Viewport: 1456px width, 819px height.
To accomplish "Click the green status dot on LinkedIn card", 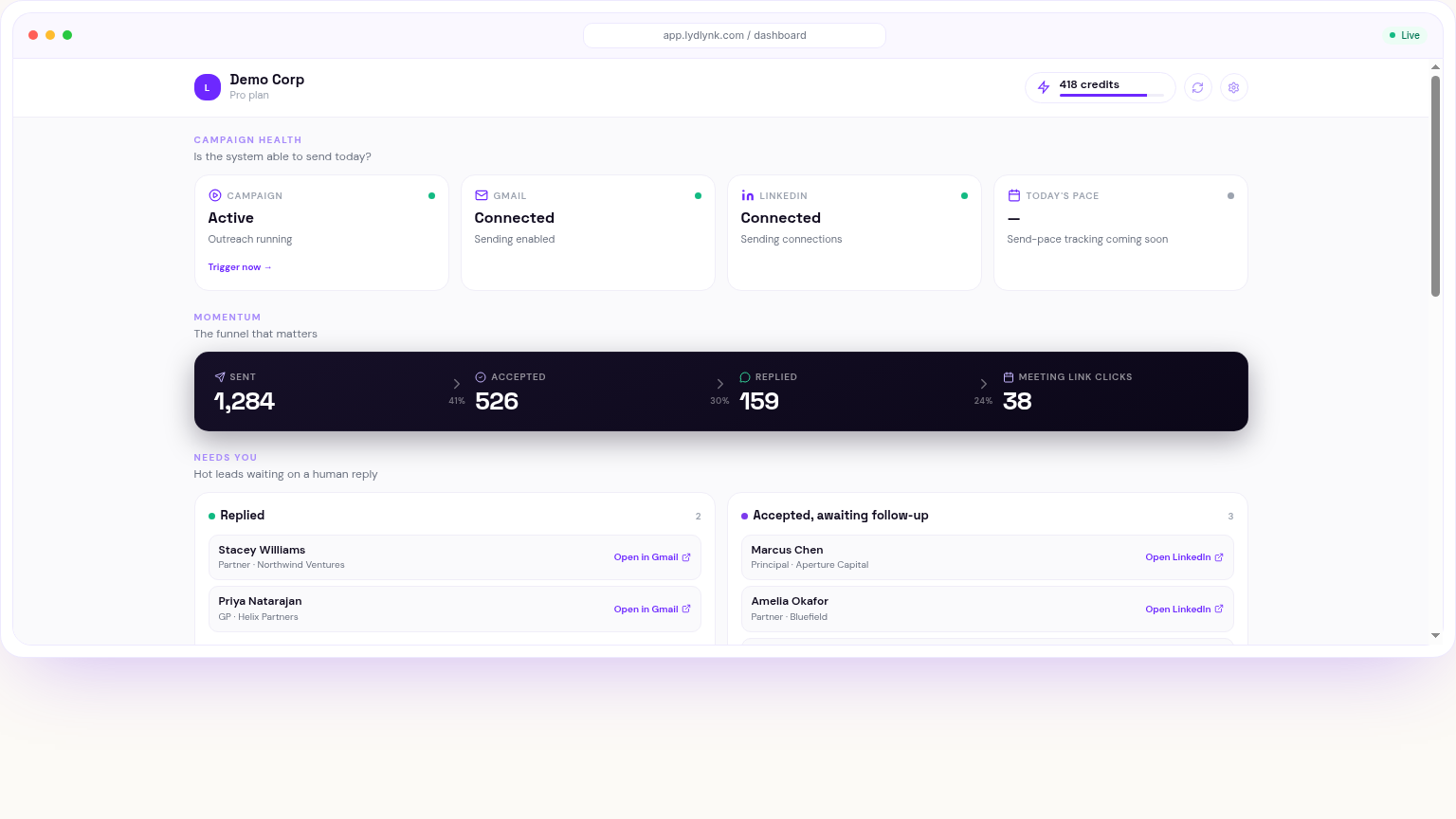I will coord(965,196).
